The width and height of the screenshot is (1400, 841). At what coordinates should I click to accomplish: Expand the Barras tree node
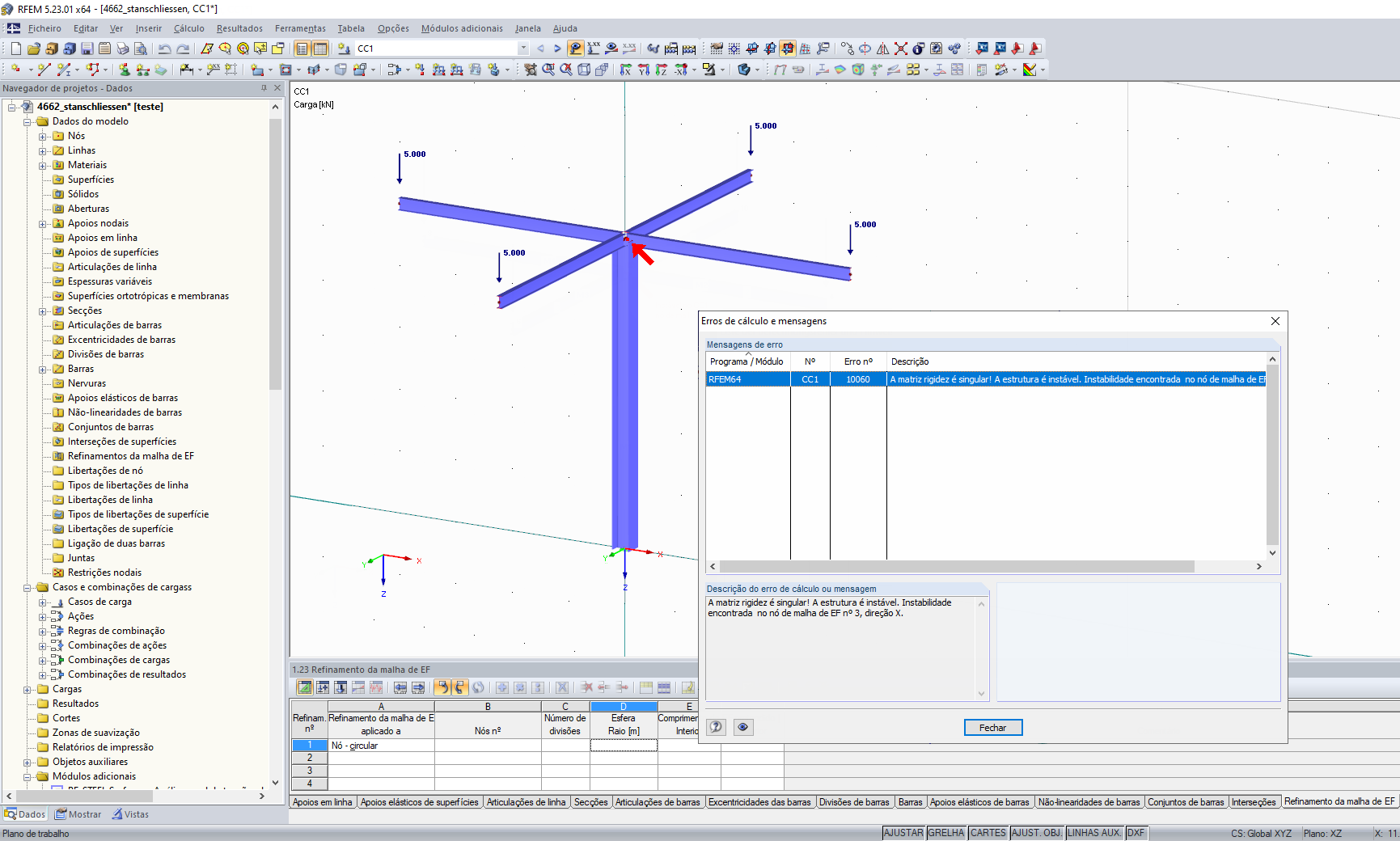tap(43, 369)
